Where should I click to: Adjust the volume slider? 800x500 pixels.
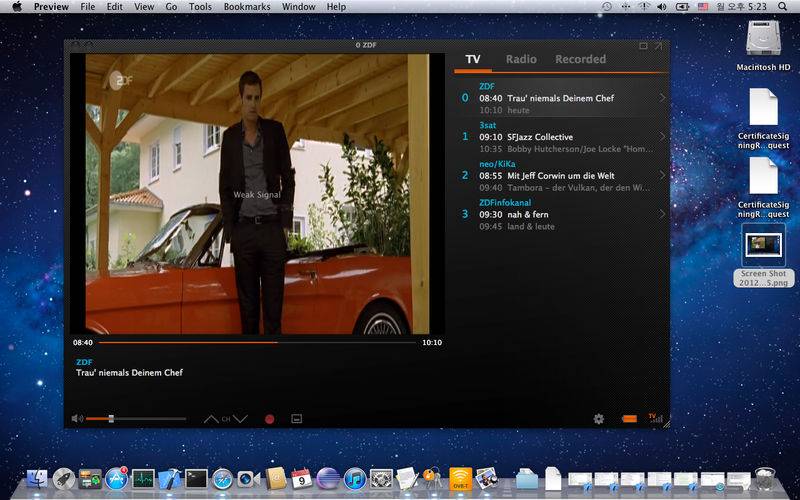click(x=136, y=419)
